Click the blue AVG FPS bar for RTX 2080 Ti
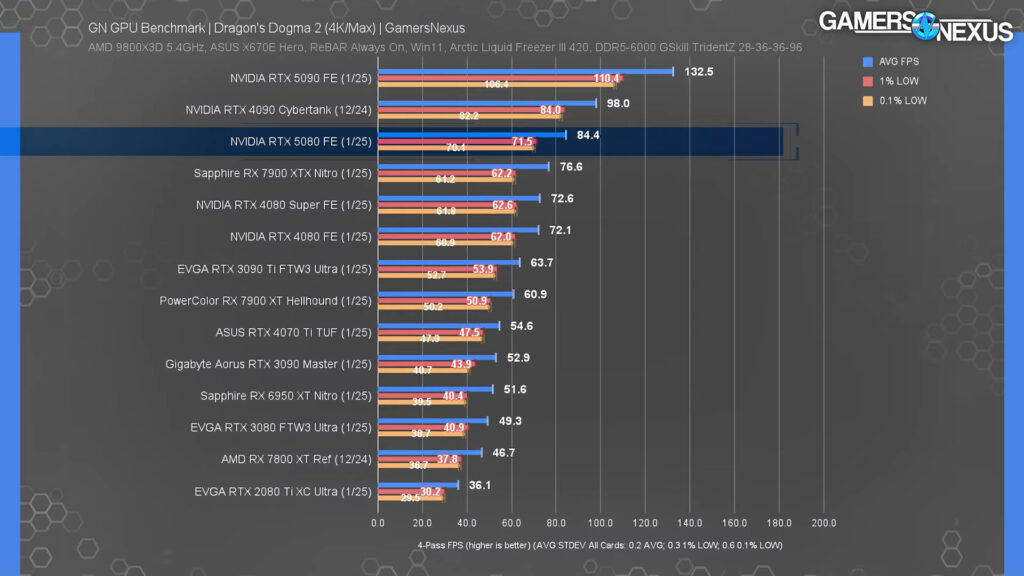 418,485
